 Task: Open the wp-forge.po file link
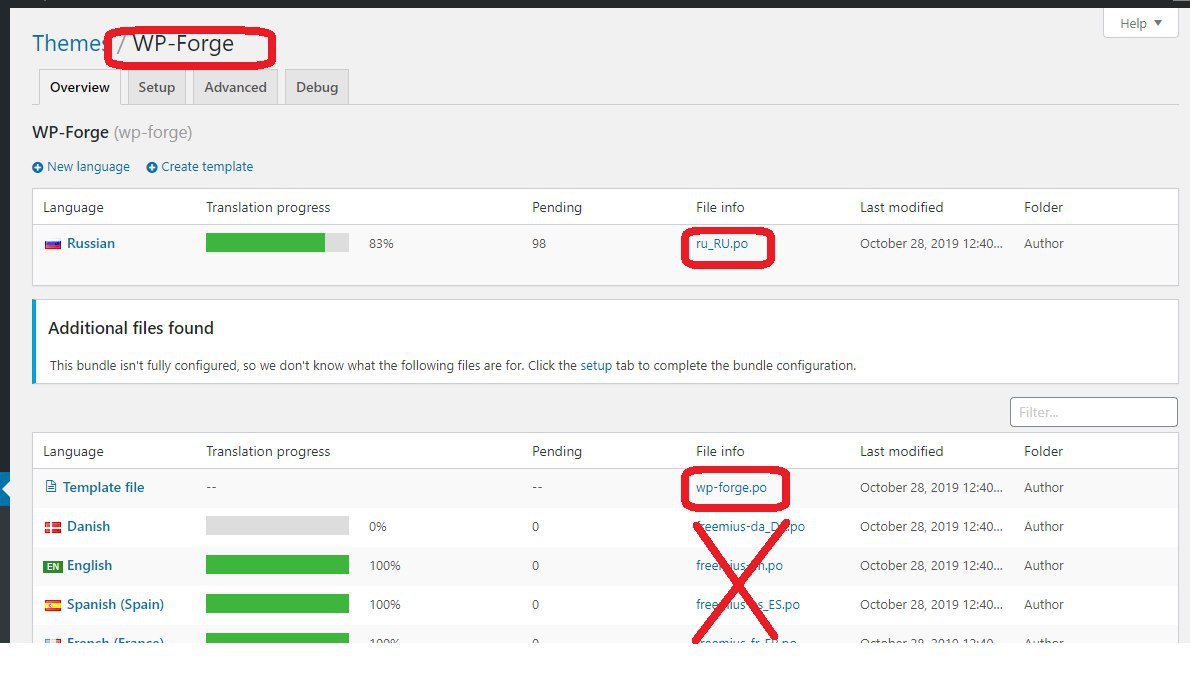coord(731,487)
